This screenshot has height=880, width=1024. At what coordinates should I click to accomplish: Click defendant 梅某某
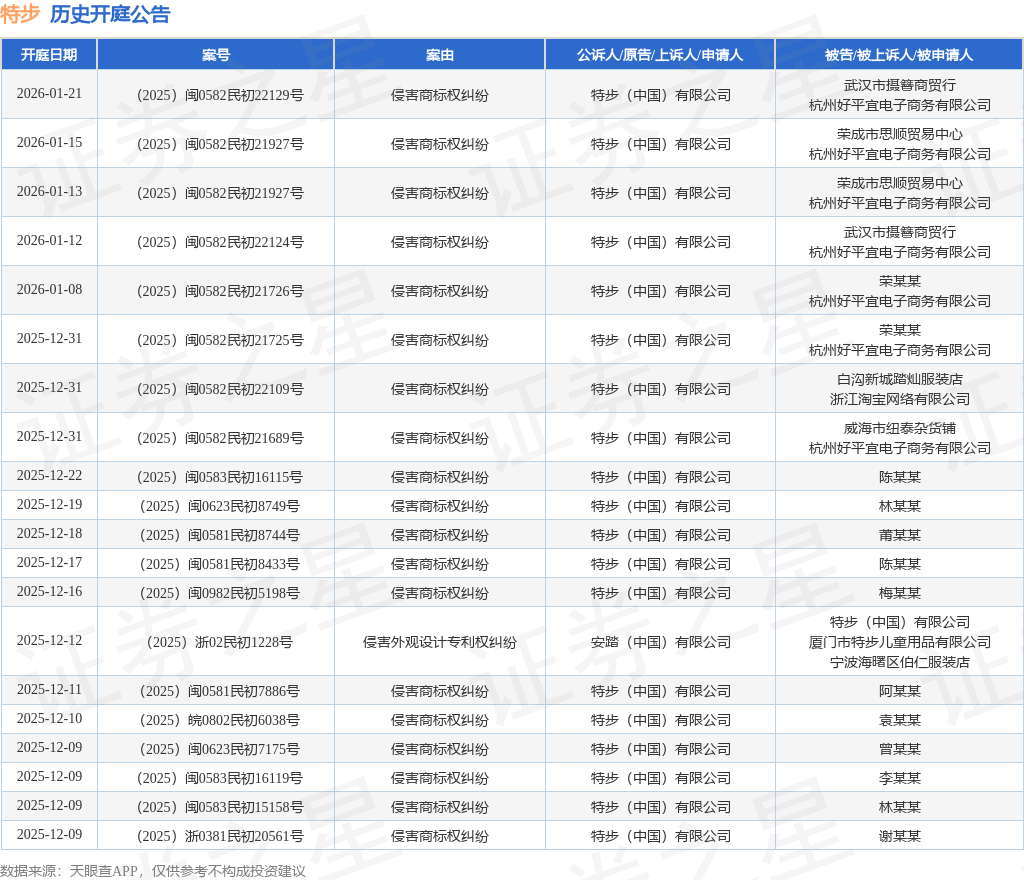coord(899,593)
